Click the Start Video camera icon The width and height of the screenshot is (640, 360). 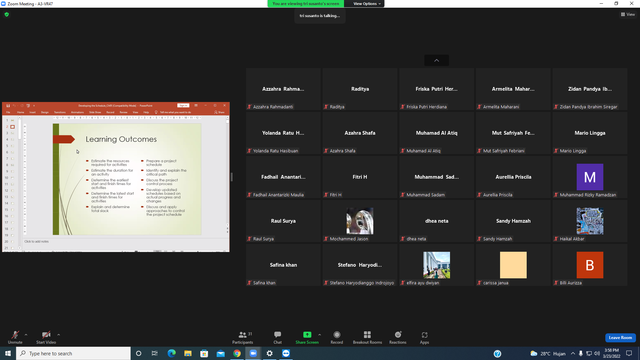point(46,335)
